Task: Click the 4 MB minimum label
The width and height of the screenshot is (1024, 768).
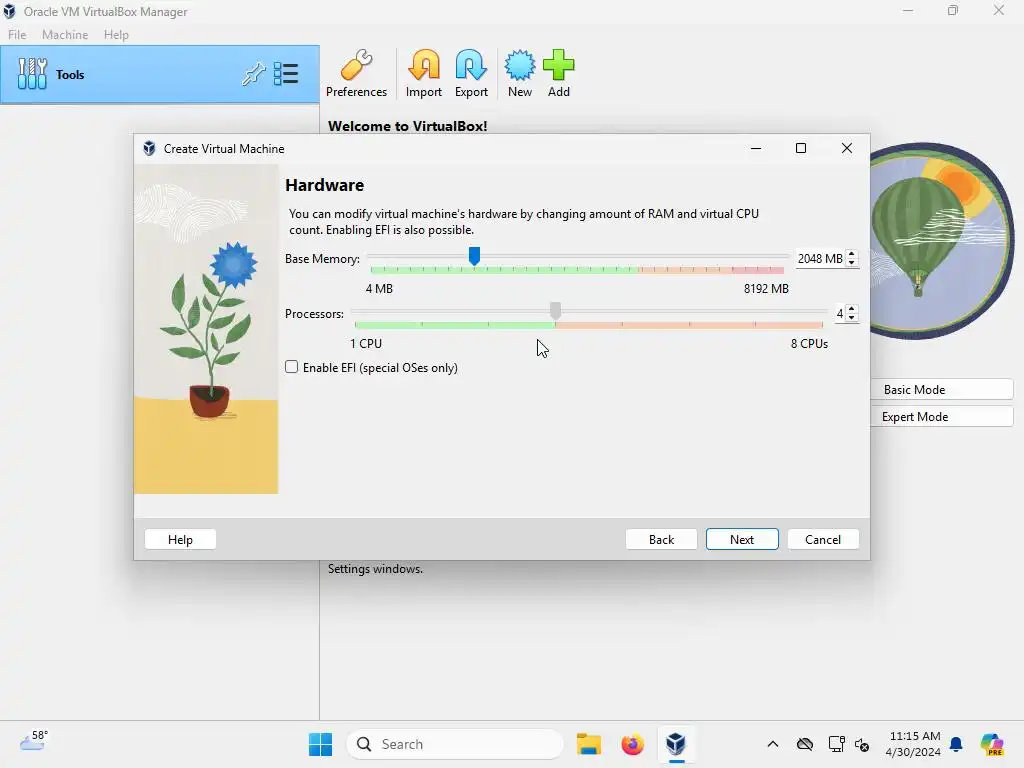Action: pos(379,289)
